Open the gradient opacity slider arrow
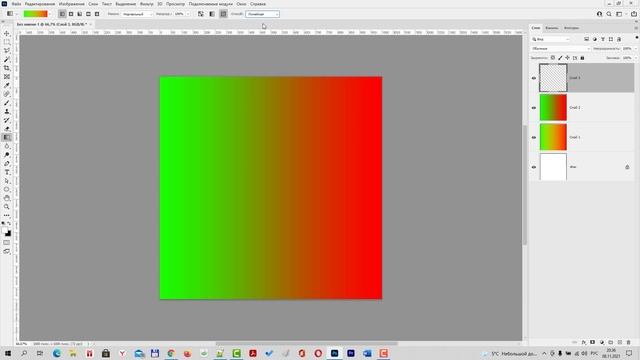 [188, 14]
